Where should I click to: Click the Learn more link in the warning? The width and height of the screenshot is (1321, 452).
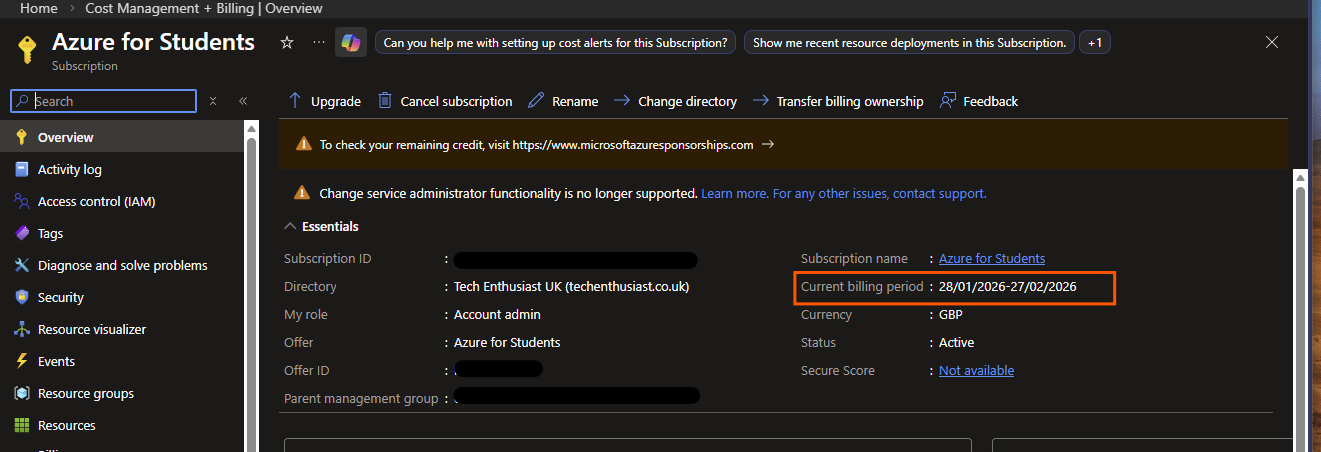tap(734, 194)
